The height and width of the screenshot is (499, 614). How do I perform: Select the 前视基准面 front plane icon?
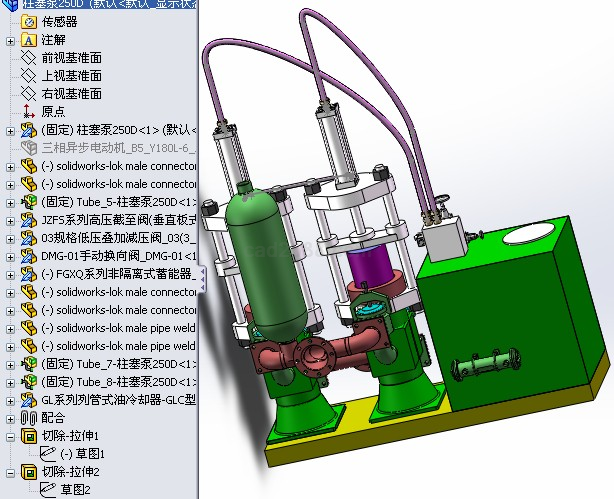[28, 58]
